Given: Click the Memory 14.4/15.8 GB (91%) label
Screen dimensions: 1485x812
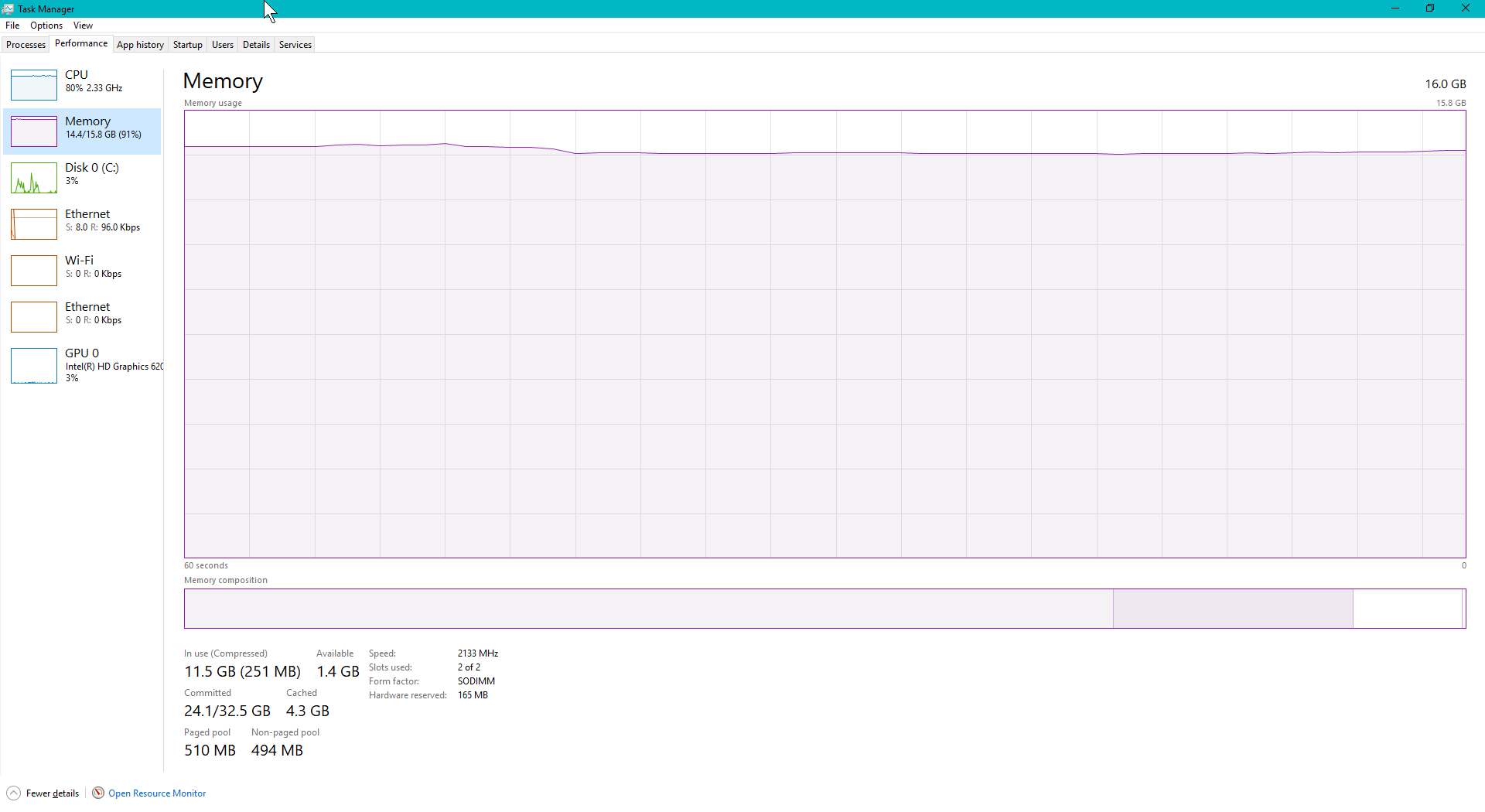Looking at the screenshot, I should point(103,128).
